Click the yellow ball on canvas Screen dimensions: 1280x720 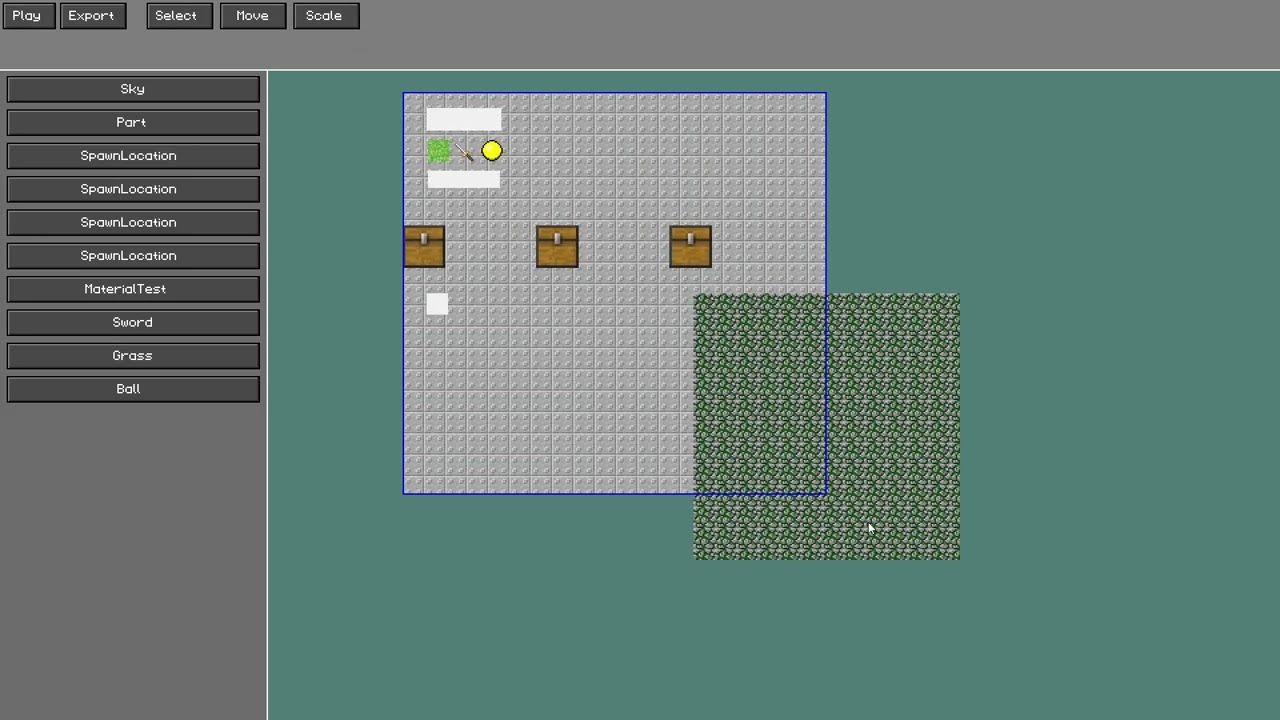click(491, 151)
